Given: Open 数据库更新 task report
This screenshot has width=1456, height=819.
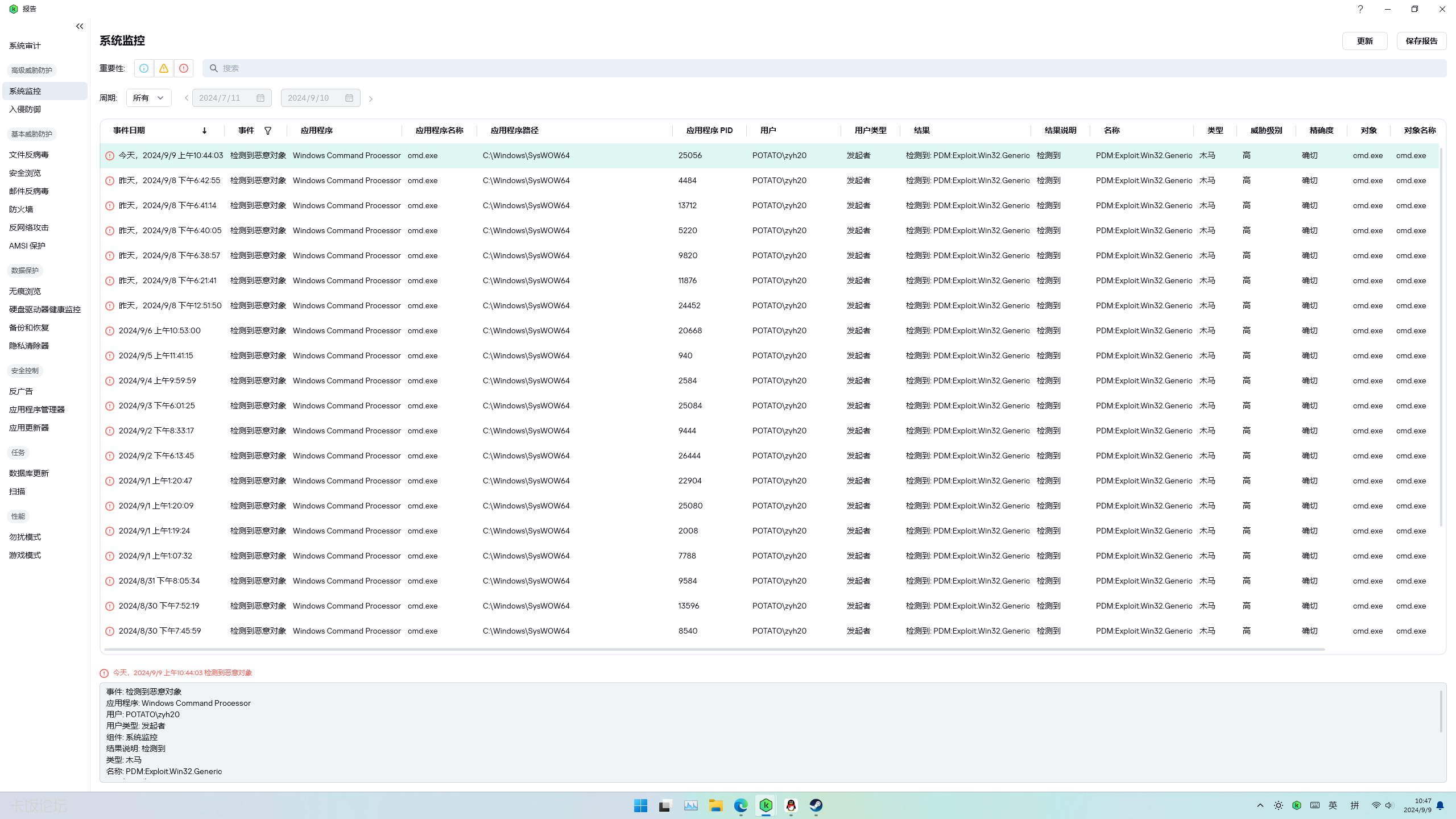Looking at the screenshot, I should pos(29,473).
